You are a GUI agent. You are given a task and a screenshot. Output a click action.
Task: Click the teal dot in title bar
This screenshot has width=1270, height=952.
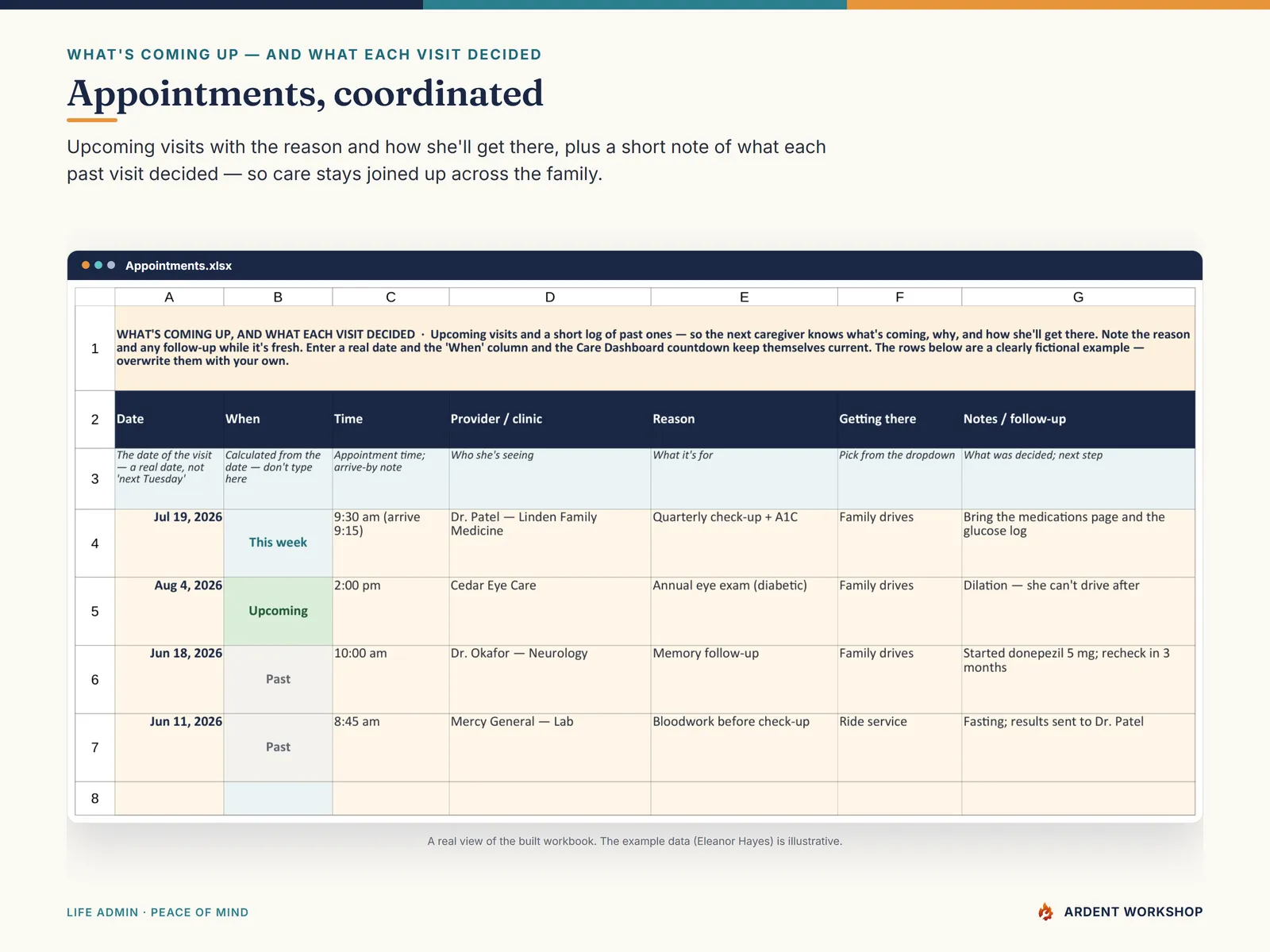[x=98, y=265]
